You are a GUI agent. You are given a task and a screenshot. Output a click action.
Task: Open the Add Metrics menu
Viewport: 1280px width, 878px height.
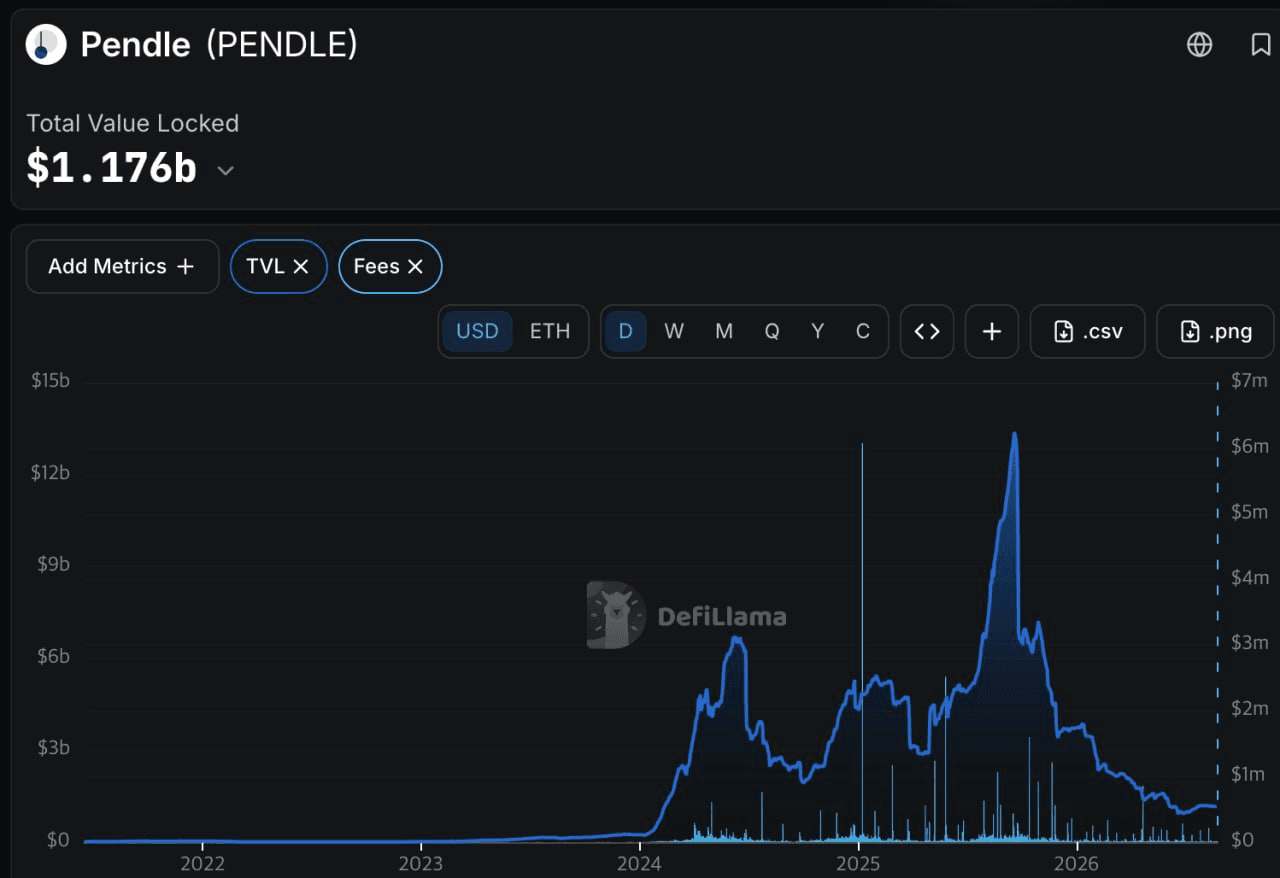point(122,267)
